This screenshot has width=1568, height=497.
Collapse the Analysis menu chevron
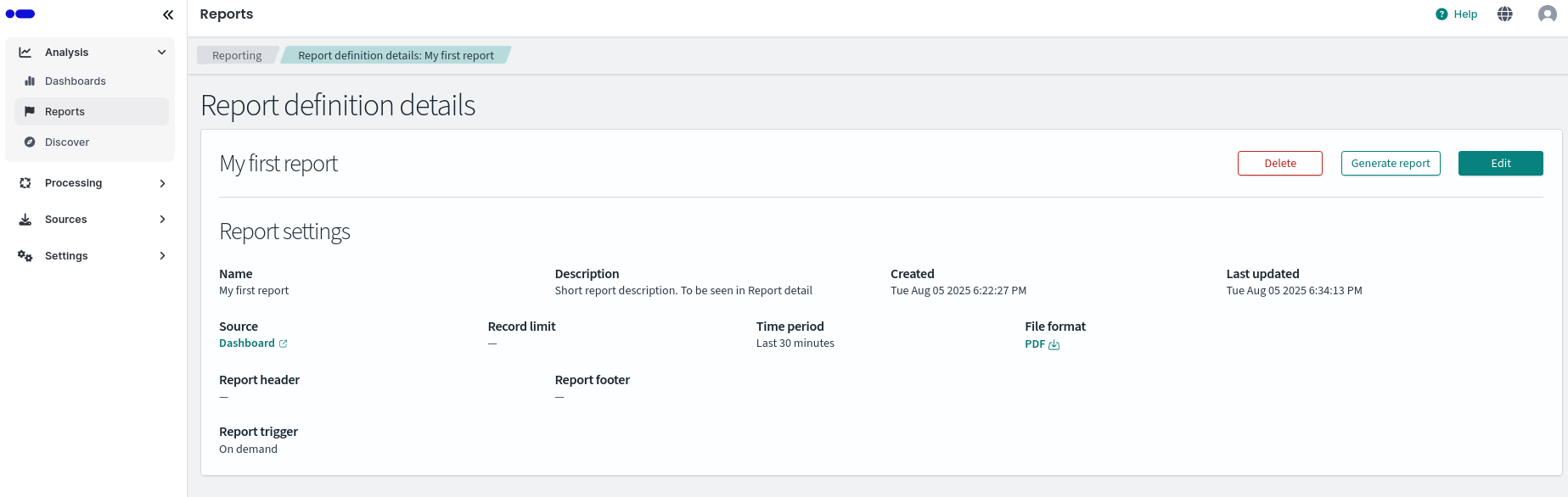click(162, 53)
